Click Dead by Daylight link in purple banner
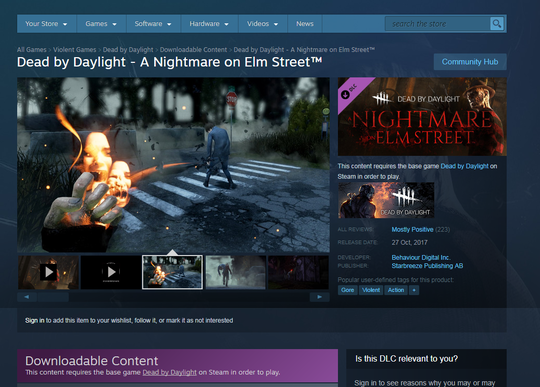The width and height of the screenshot is (540, 387). (x=169, y=373)
